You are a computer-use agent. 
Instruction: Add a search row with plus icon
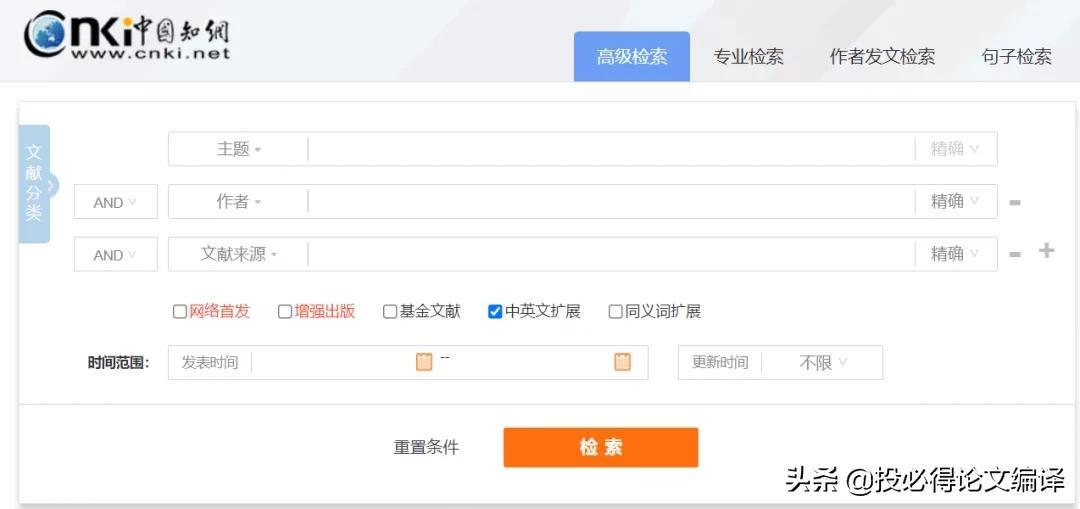tap(1046, 251)
